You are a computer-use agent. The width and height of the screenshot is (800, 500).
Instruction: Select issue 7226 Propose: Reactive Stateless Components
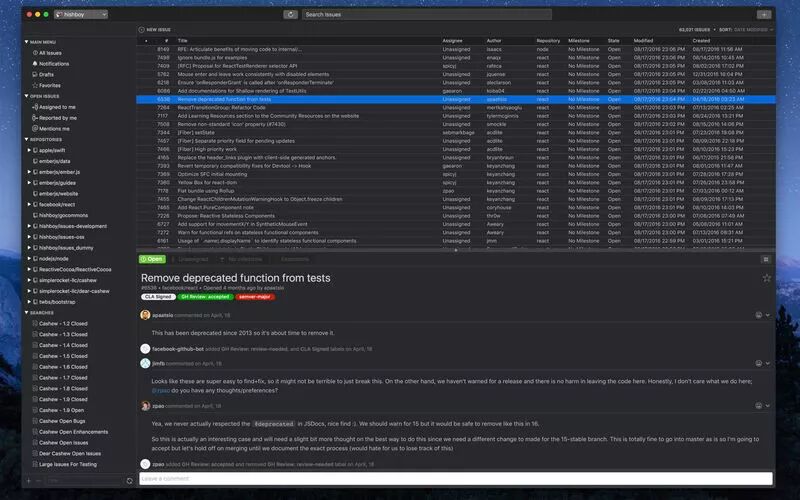point(456,216)
